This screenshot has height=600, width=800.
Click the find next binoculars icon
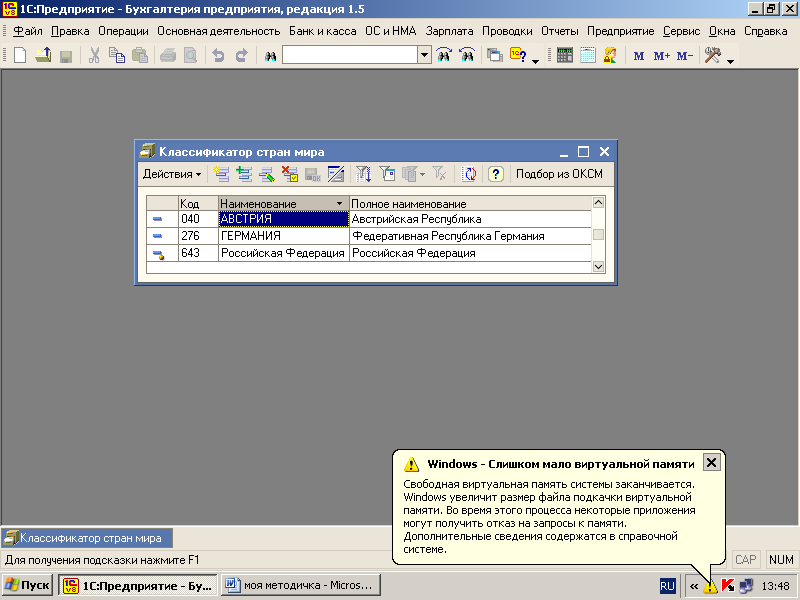[x=444, y=55]
